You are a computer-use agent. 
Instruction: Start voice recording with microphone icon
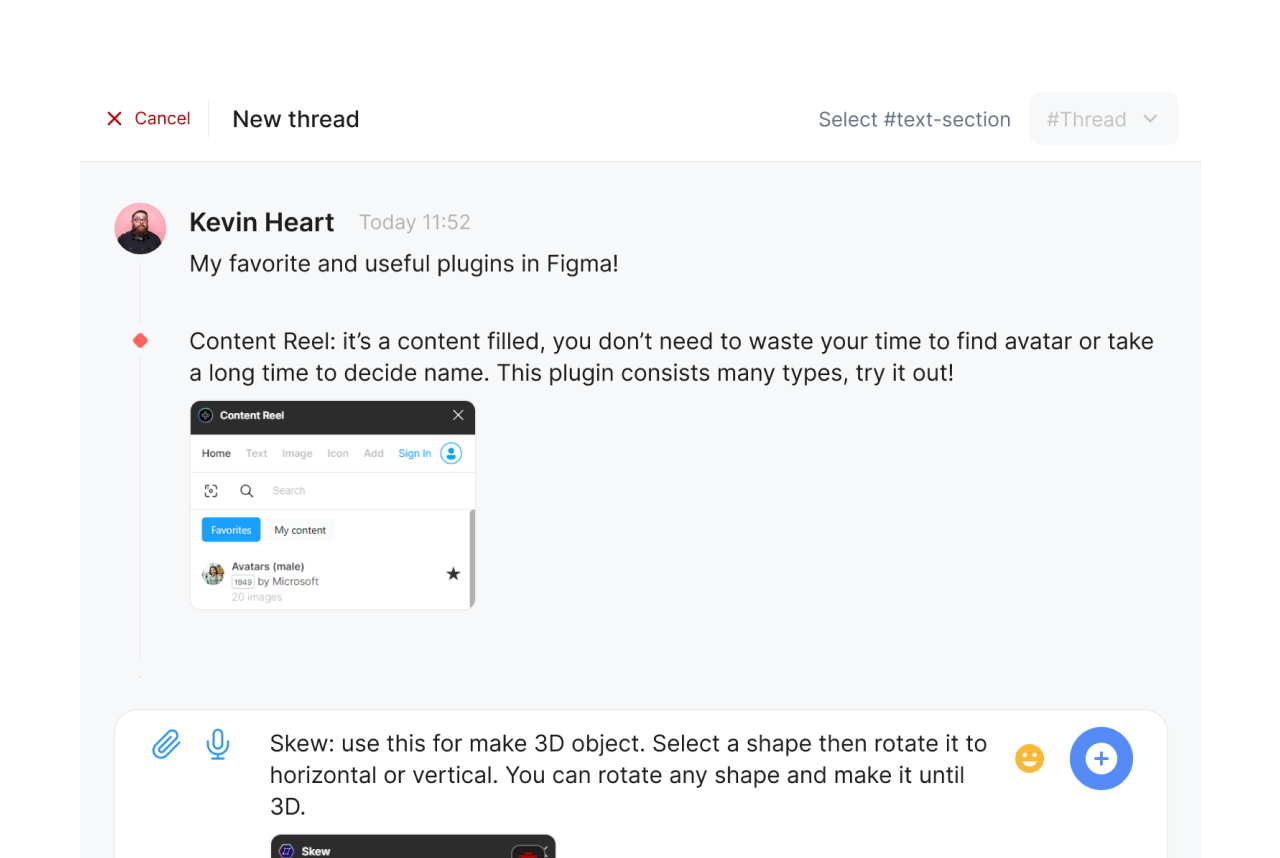point(217,744)
